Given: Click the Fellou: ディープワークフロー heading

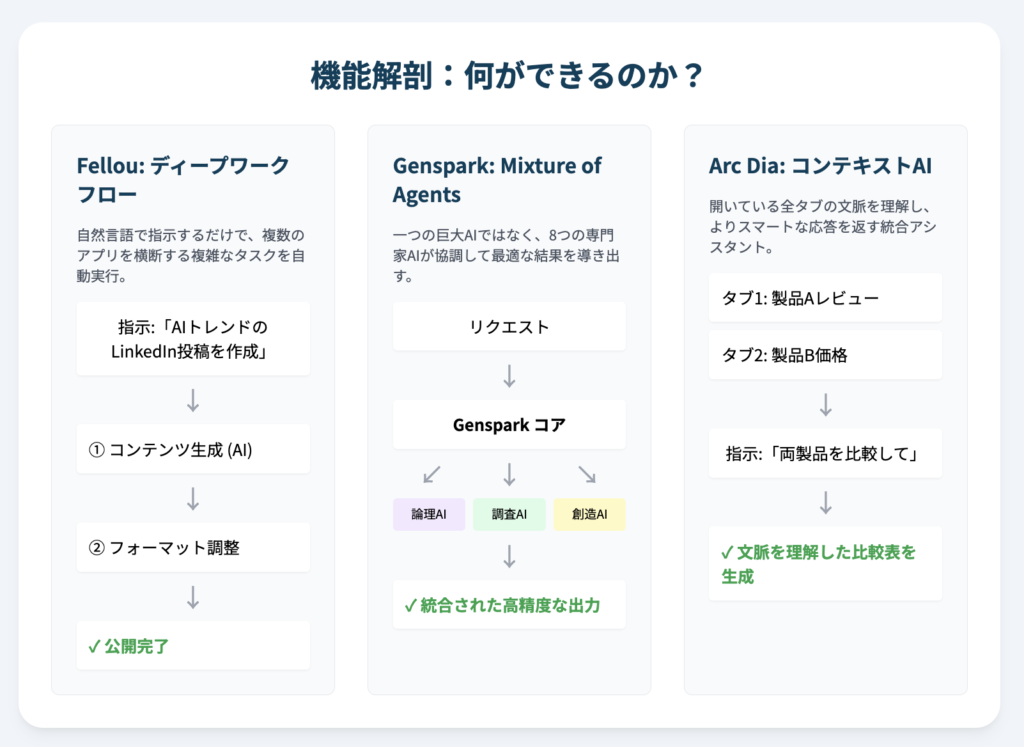Looking at the screenshot, I should point(183,180).
